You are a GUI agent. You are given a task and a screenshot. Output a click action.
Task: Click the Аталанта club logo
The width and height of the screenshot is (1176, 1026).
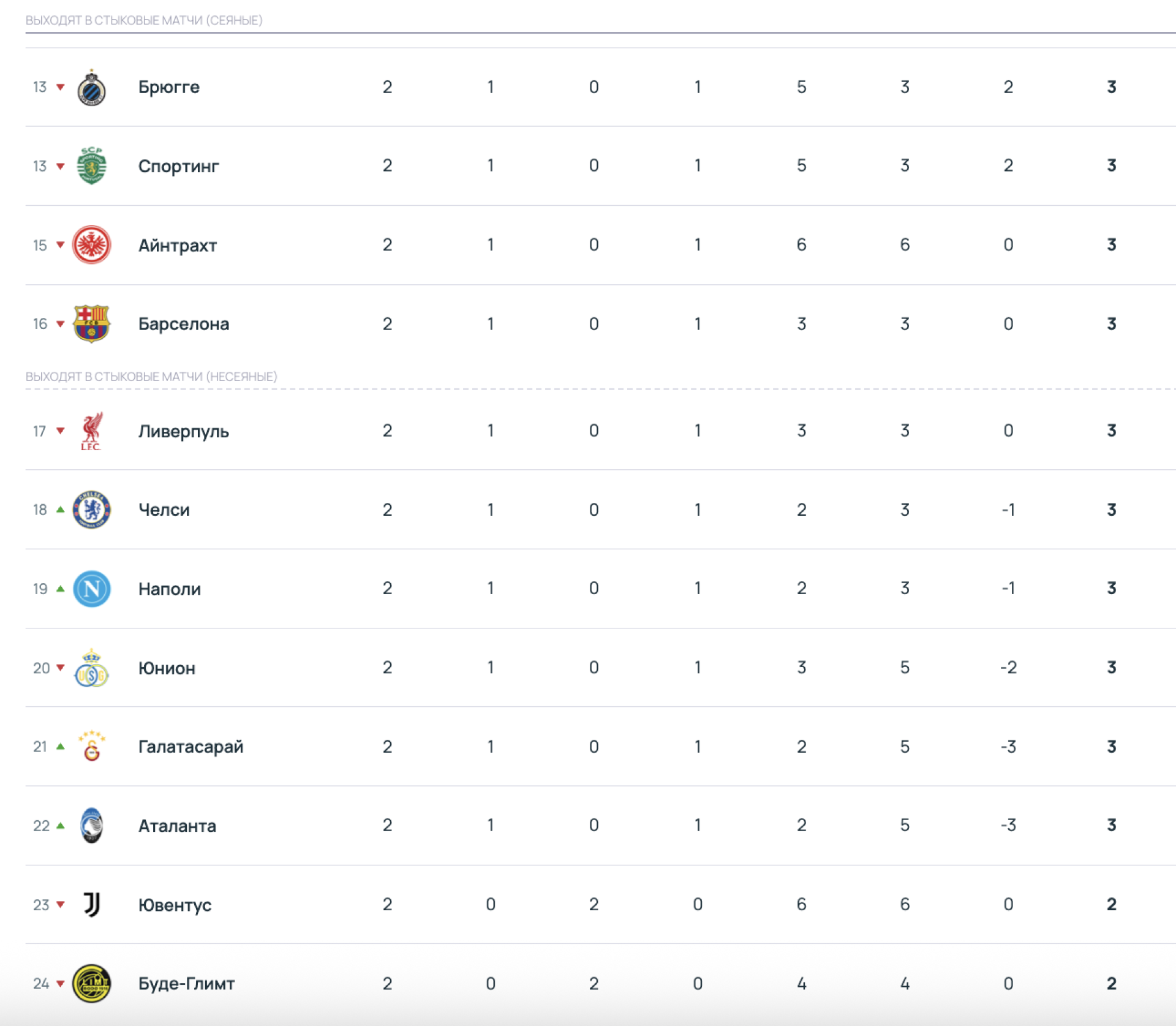pyautogui.click(x=91, y=826)
